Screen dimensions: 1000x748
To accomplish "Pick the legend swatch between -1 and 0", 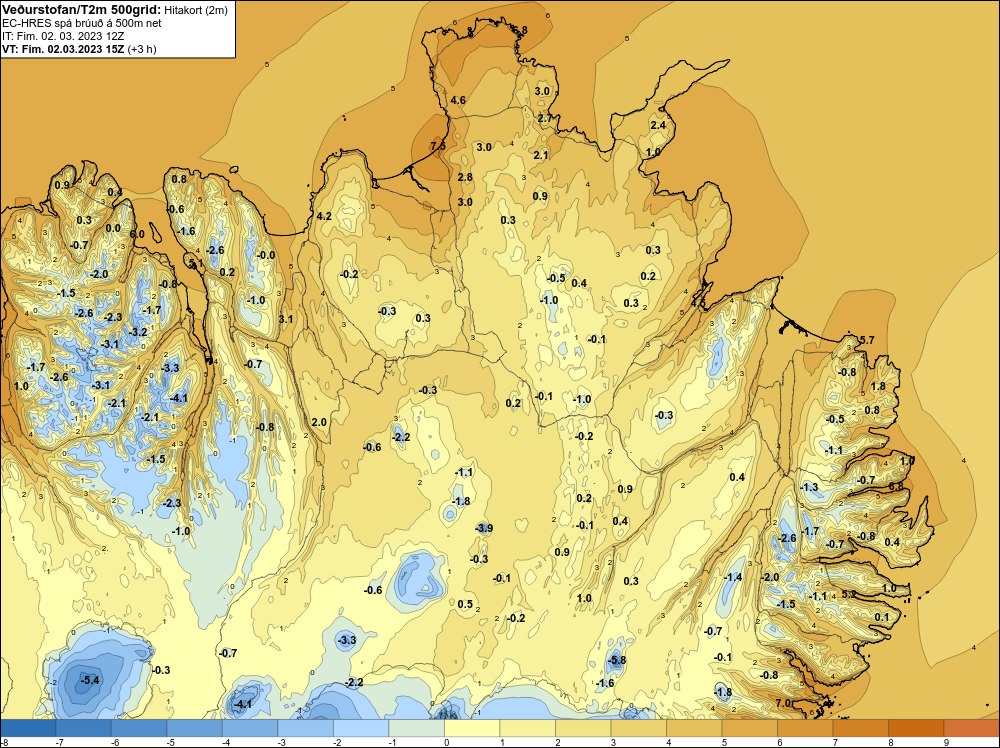I will click(416, 728).
